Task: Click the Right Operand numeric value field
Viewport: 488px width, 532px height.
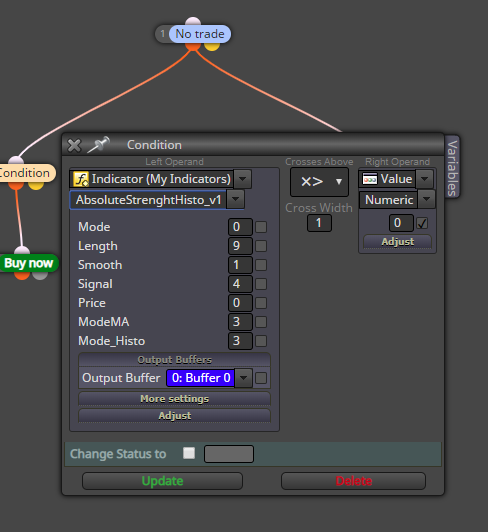Action: [401, 223]
